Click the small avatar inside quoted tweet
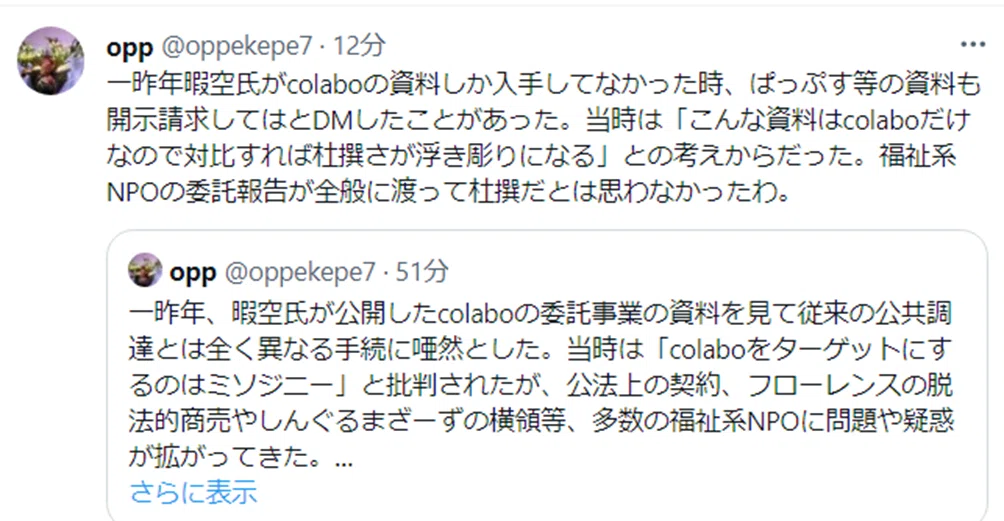 coord(145,270)
